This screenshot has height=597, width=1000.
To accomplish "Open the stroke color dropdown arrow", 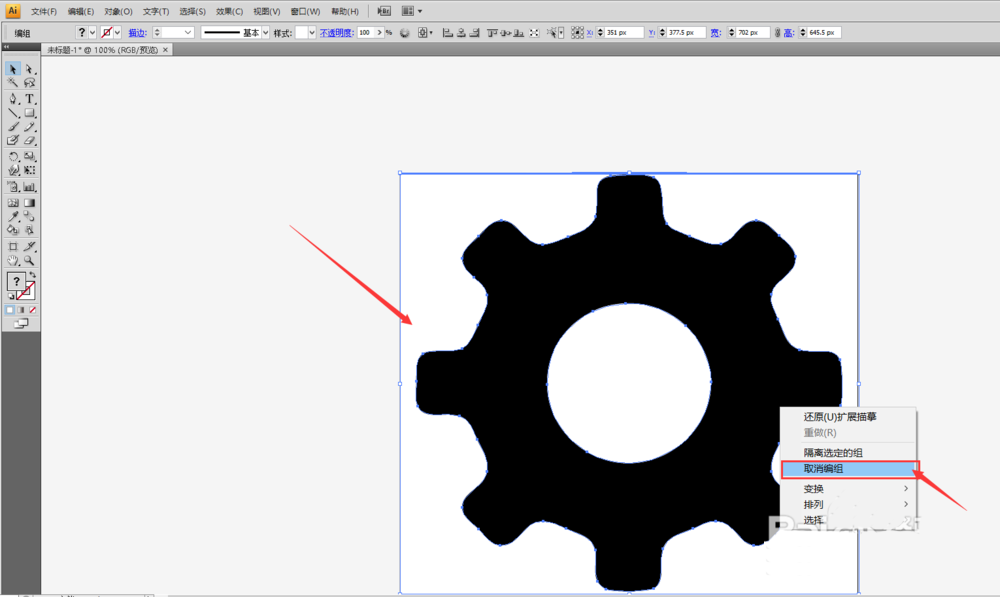I will [x=117, y=33].
